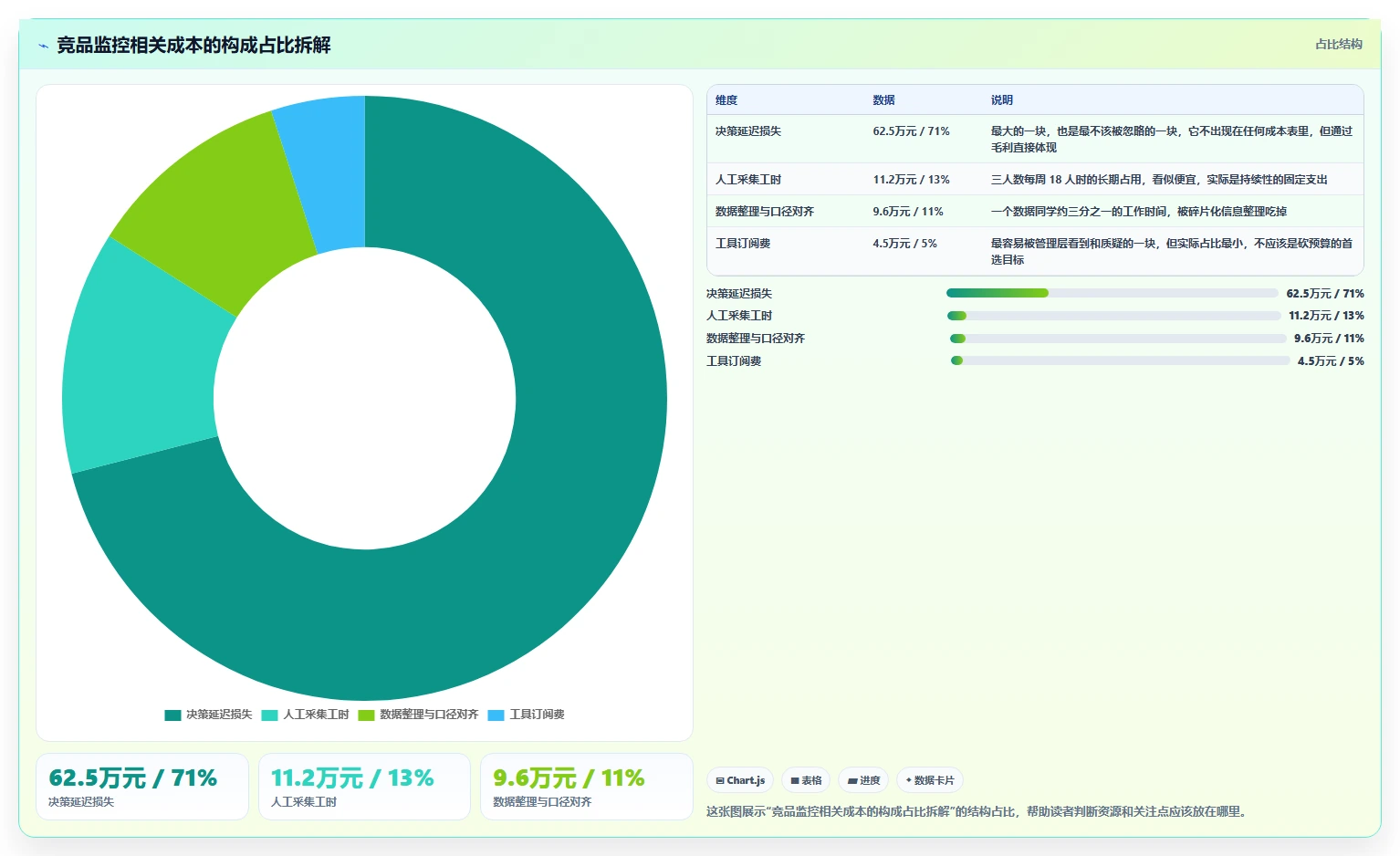Screen dimensions: 1400x856
Task: Toggle the 人工采集工时 legend entry
Action: pyautogui.click(x=305, y=715)
